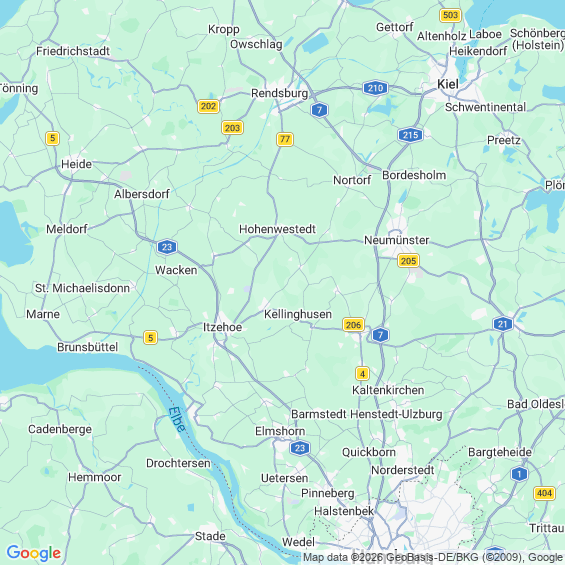Click the Map data copyright text
Screen dimensions: 565x565
coord(433,557)
